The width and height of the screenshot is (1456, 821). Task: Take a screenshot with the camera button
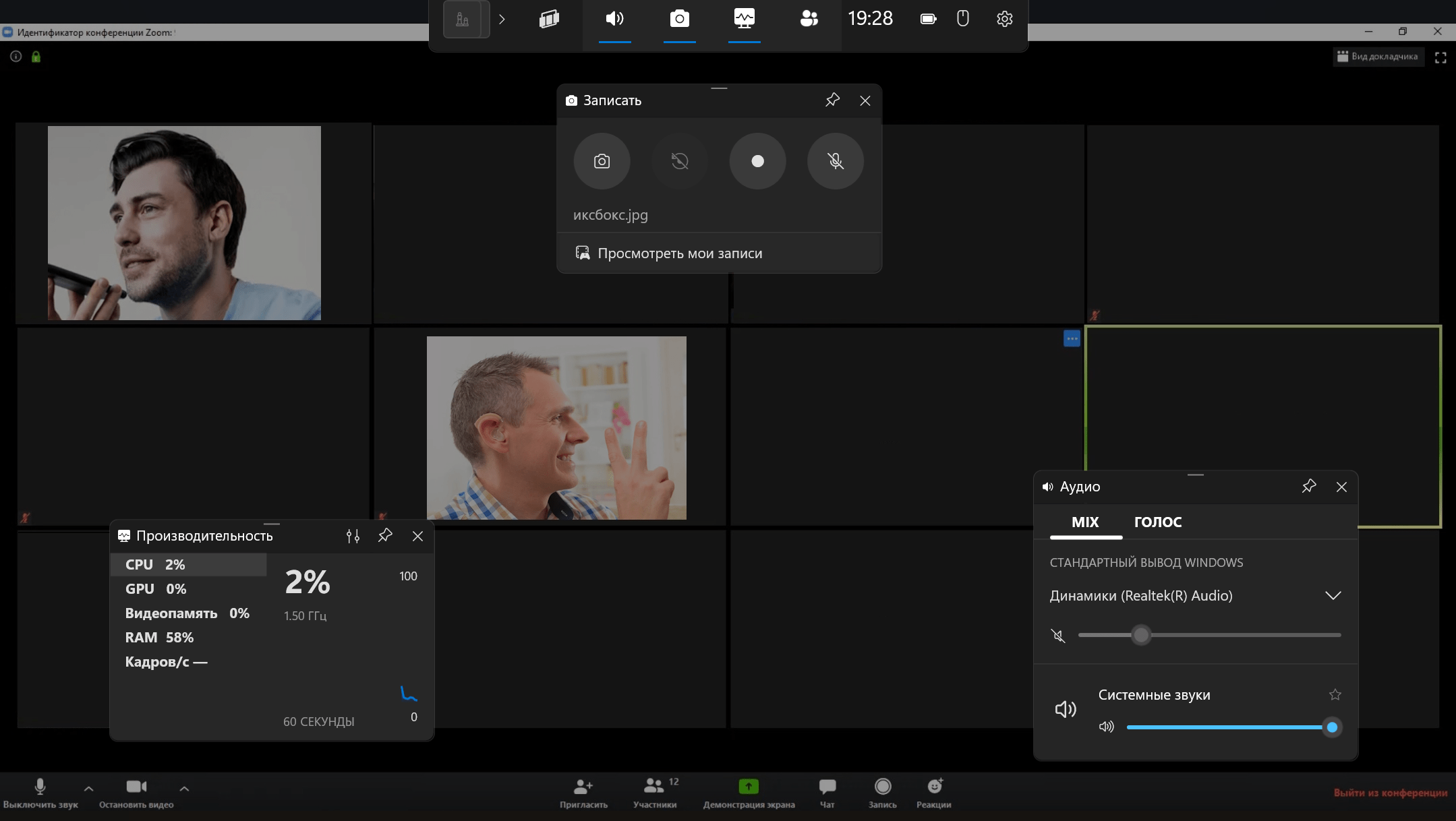click(x=602, y=161)
